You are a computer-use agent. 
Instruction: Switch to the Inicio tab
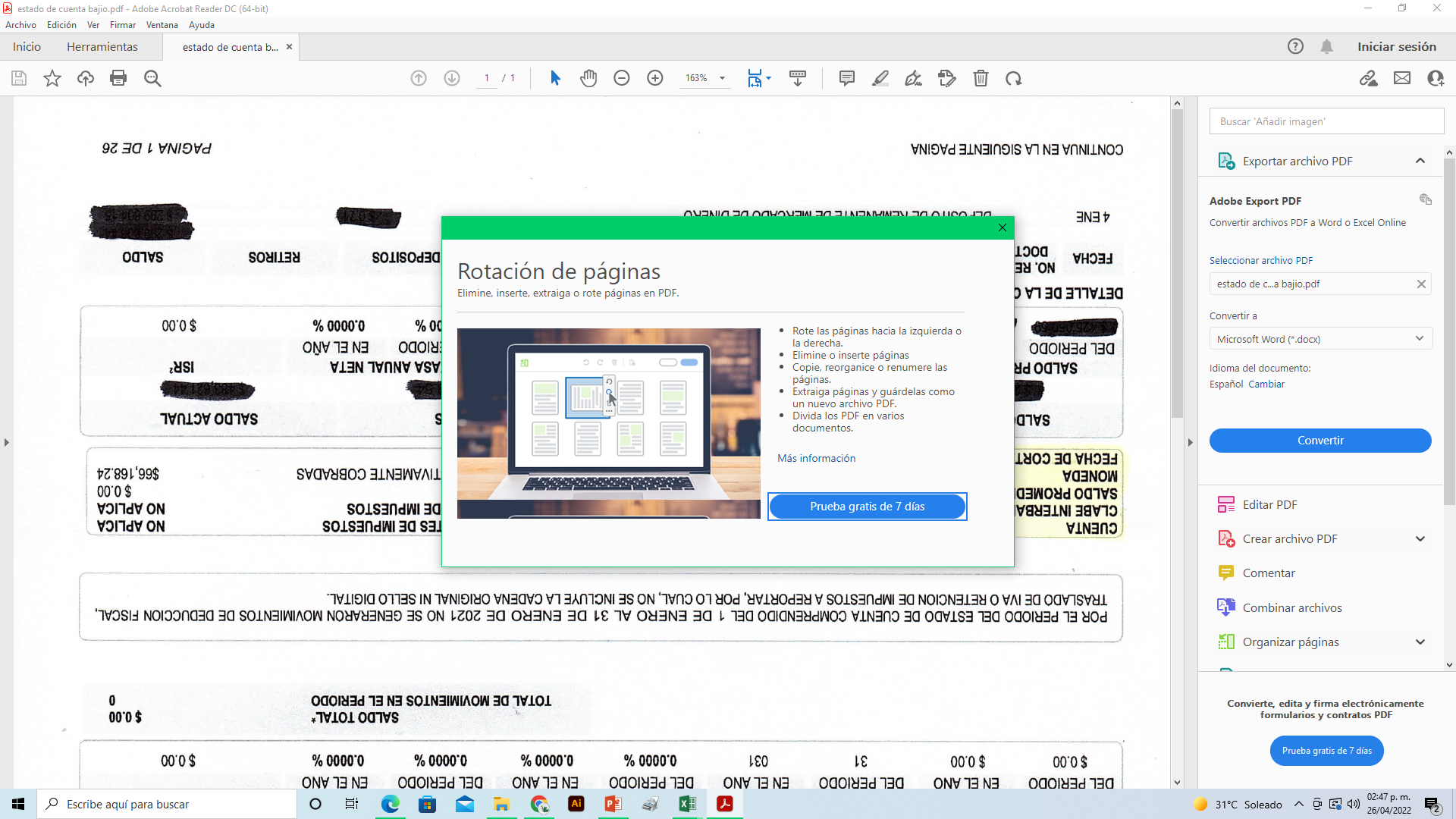tap(27, 46)
